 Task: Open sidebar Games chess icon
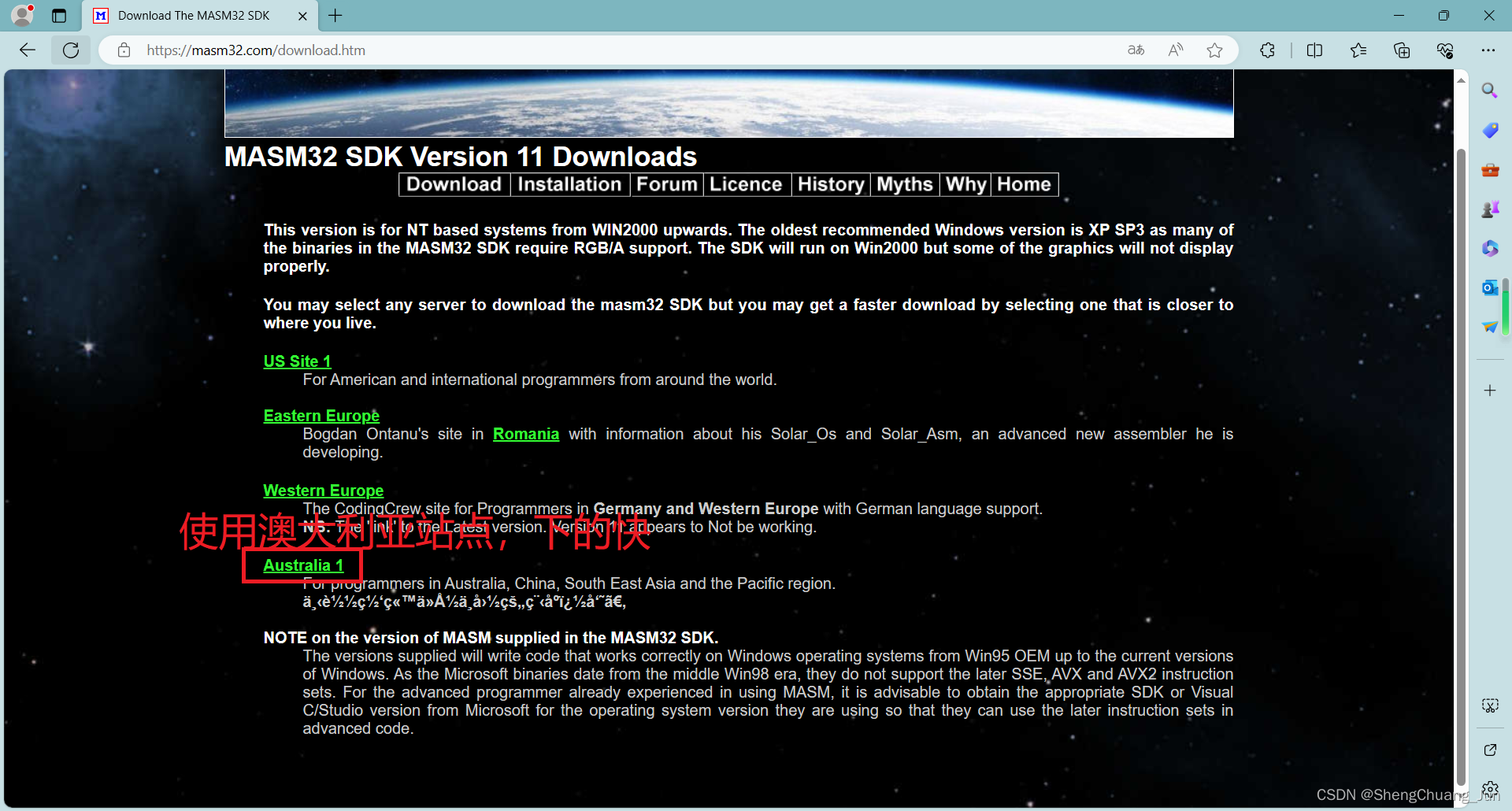pos(1489,209)
